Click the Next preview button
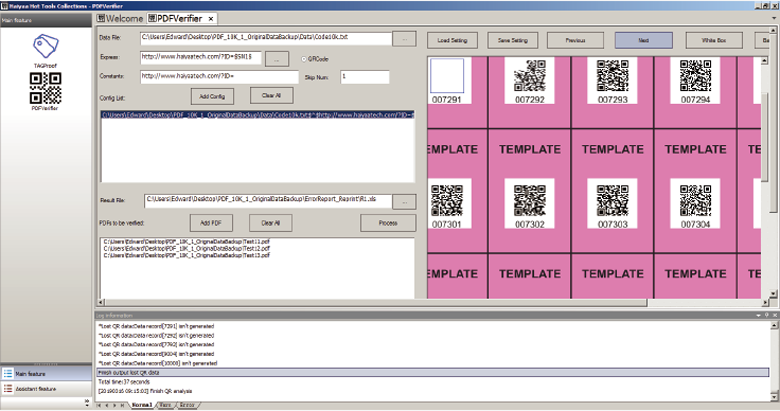Screen dimensions: 780x411 click(644, 40)
